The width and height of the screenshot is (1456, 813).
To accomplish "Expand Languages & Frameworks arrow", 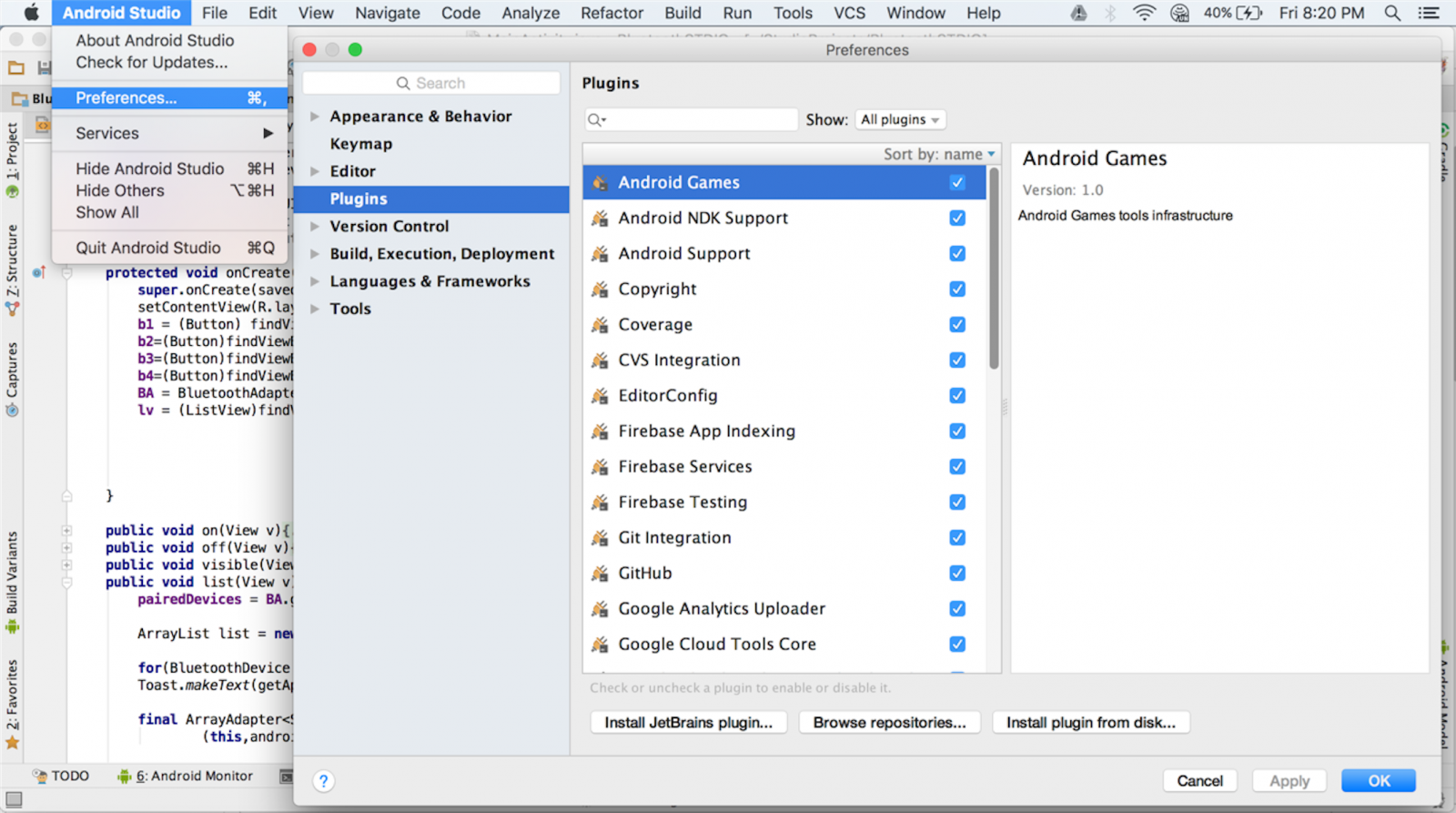I will point(315,281).
